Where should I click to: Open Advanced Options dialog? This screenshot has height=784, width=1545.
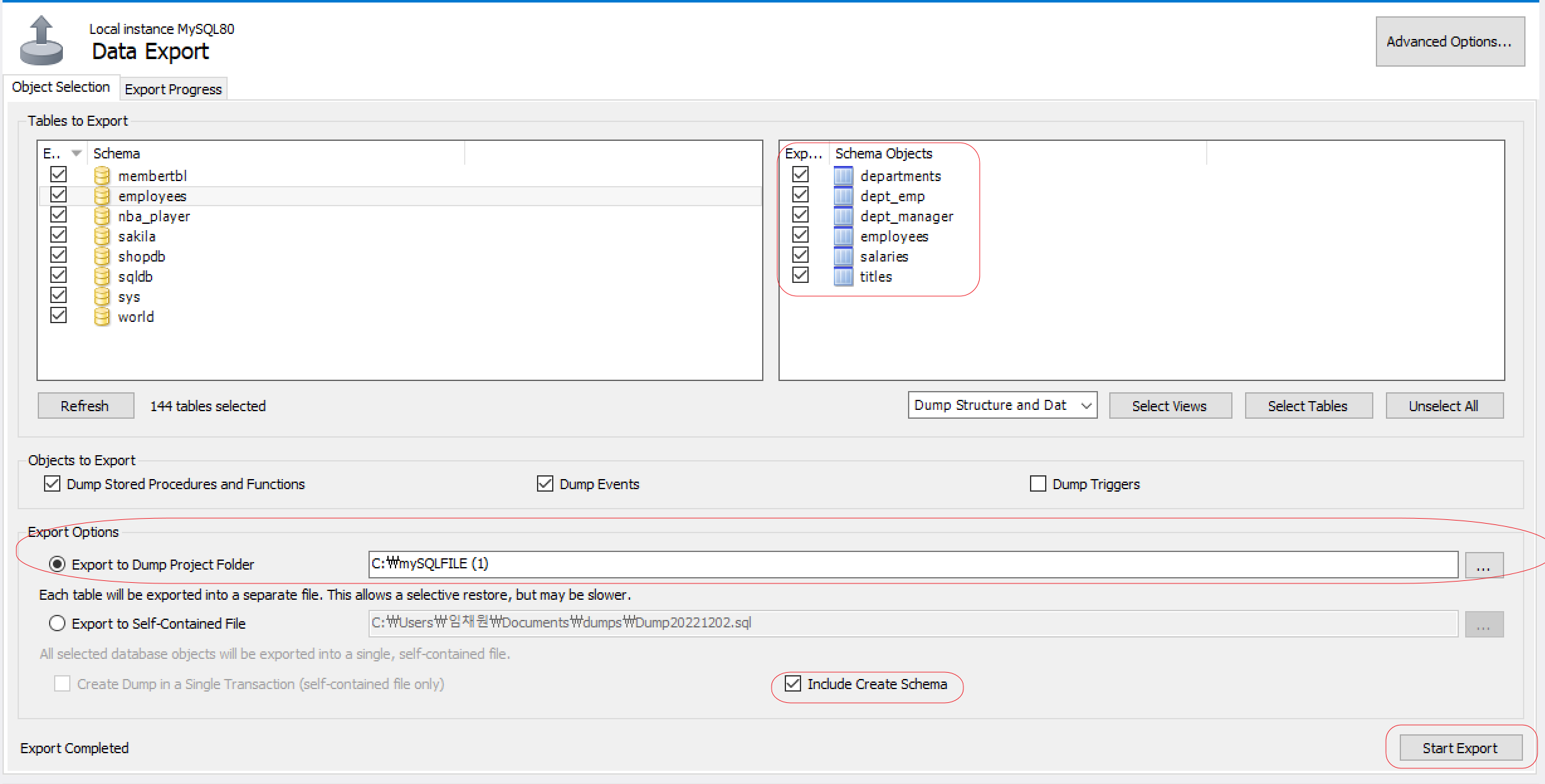[1449, 41]
